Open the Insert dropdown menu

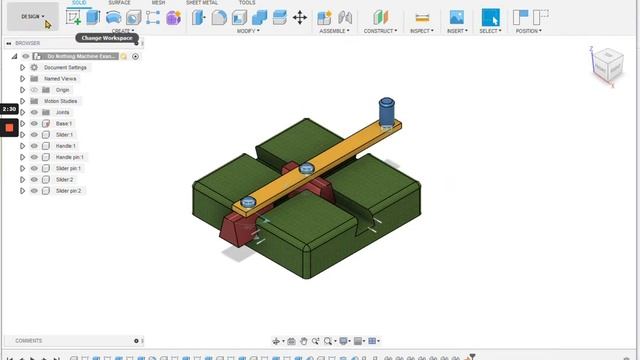point(457,31)
